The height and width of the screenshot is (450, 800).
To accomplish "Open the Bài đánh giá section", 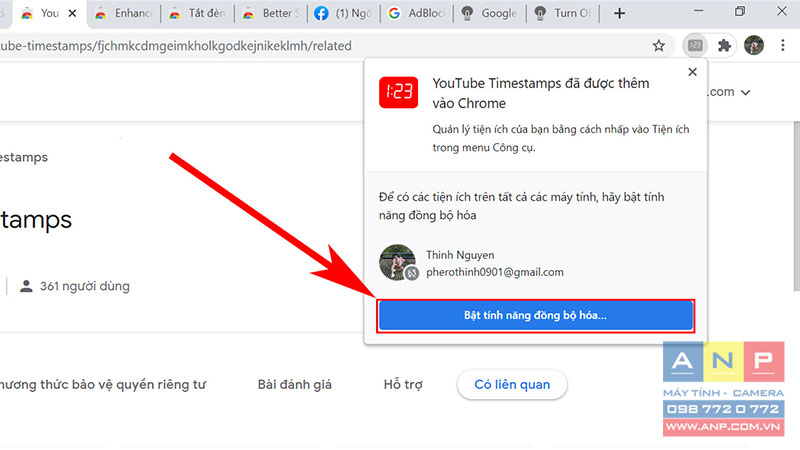I will coord(294,385).
